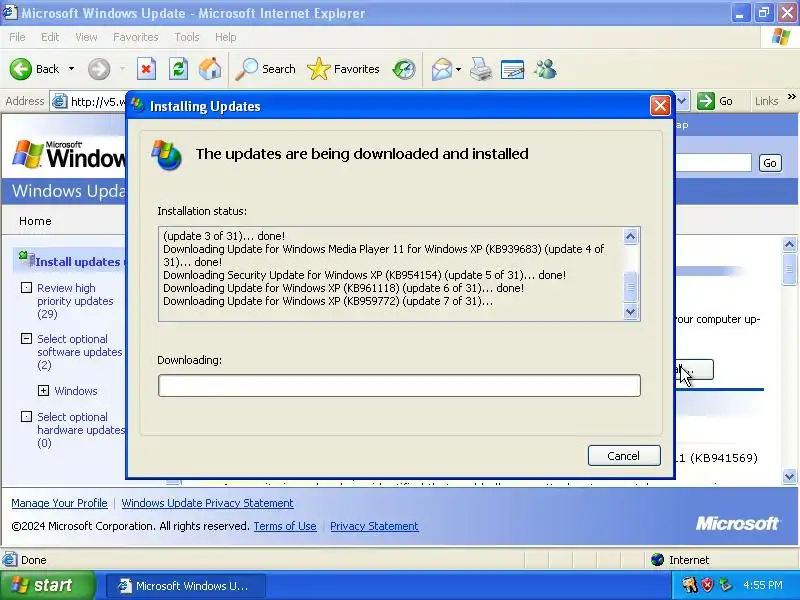Click the 4:55 PM clock in tray

point(763,585)
